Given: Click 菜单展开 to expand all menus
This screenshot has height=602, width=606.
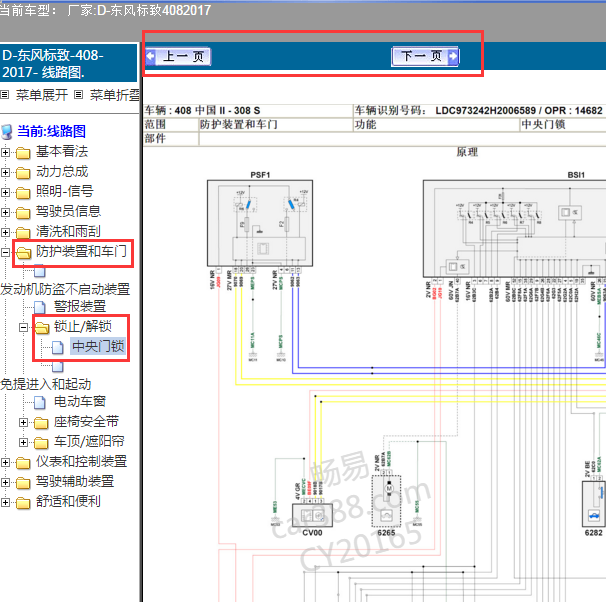Looking at the screenshot, I should [42, 95].
